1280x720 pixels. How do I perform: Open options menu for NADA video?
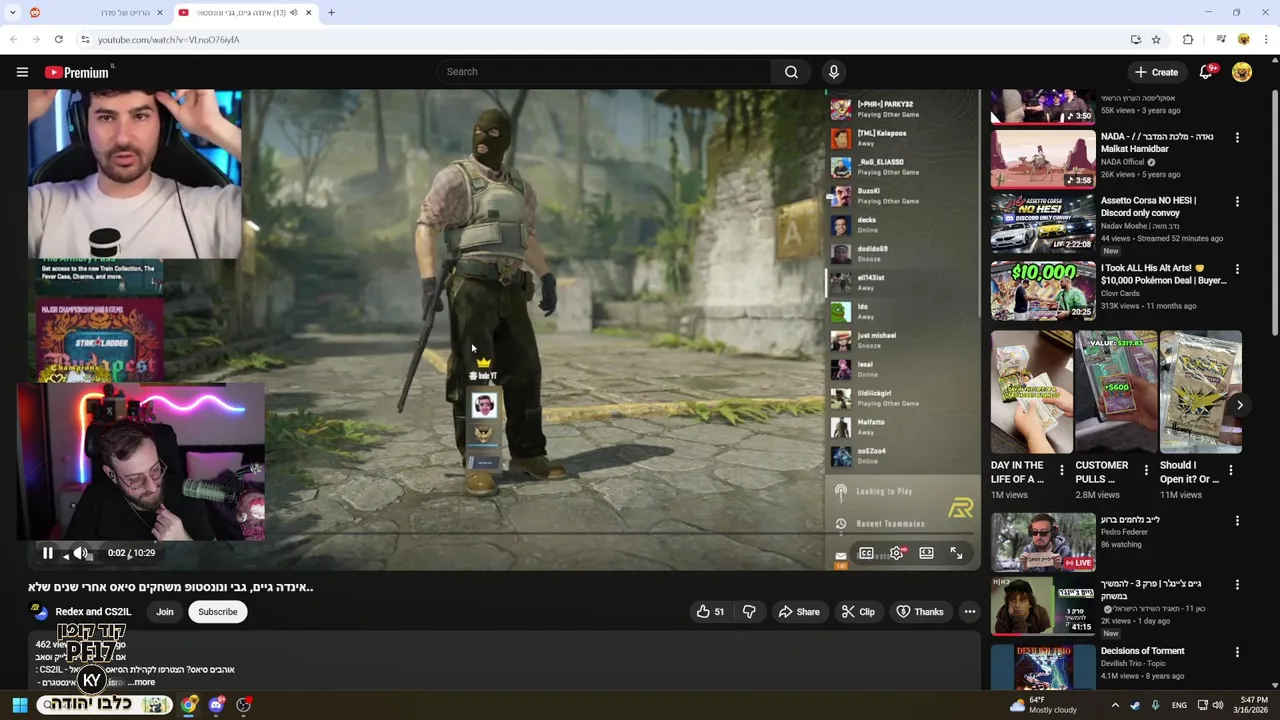click(x=1237, y=137)
